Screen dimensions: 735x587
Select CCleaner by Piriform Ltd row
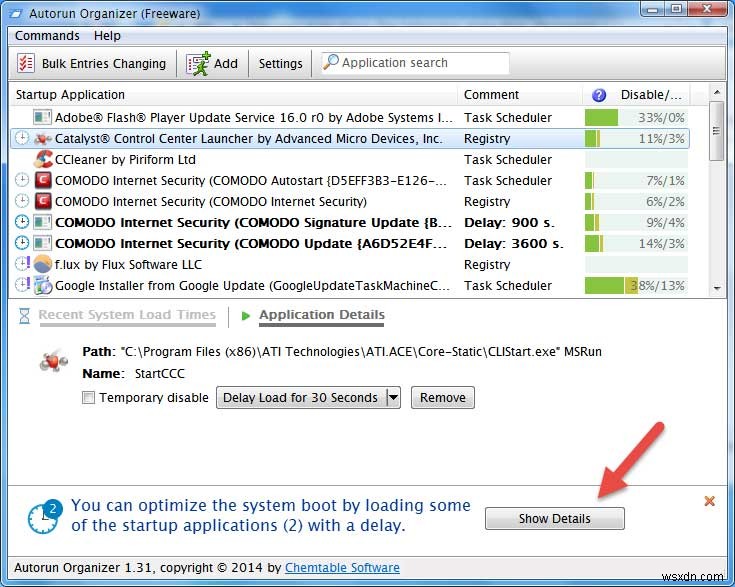350,159
